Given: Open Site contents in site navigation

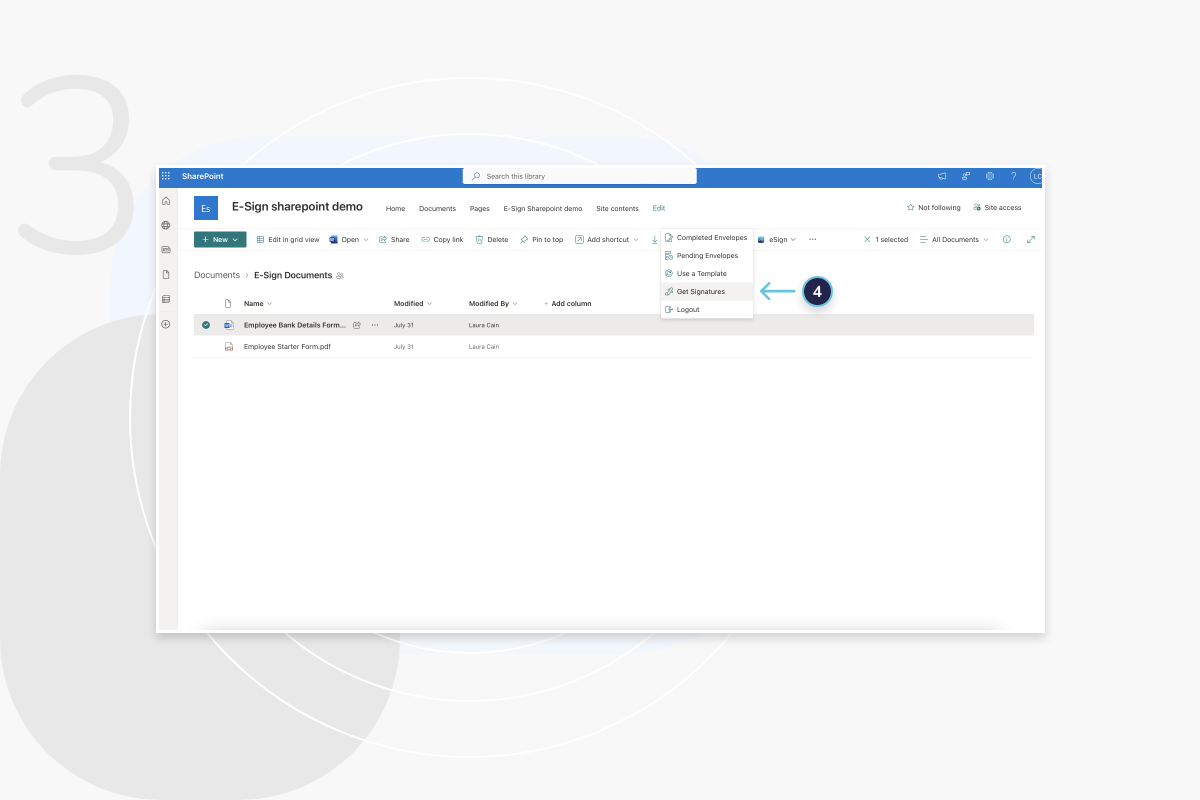Looking at the screenshot, I should click(617, 209).
